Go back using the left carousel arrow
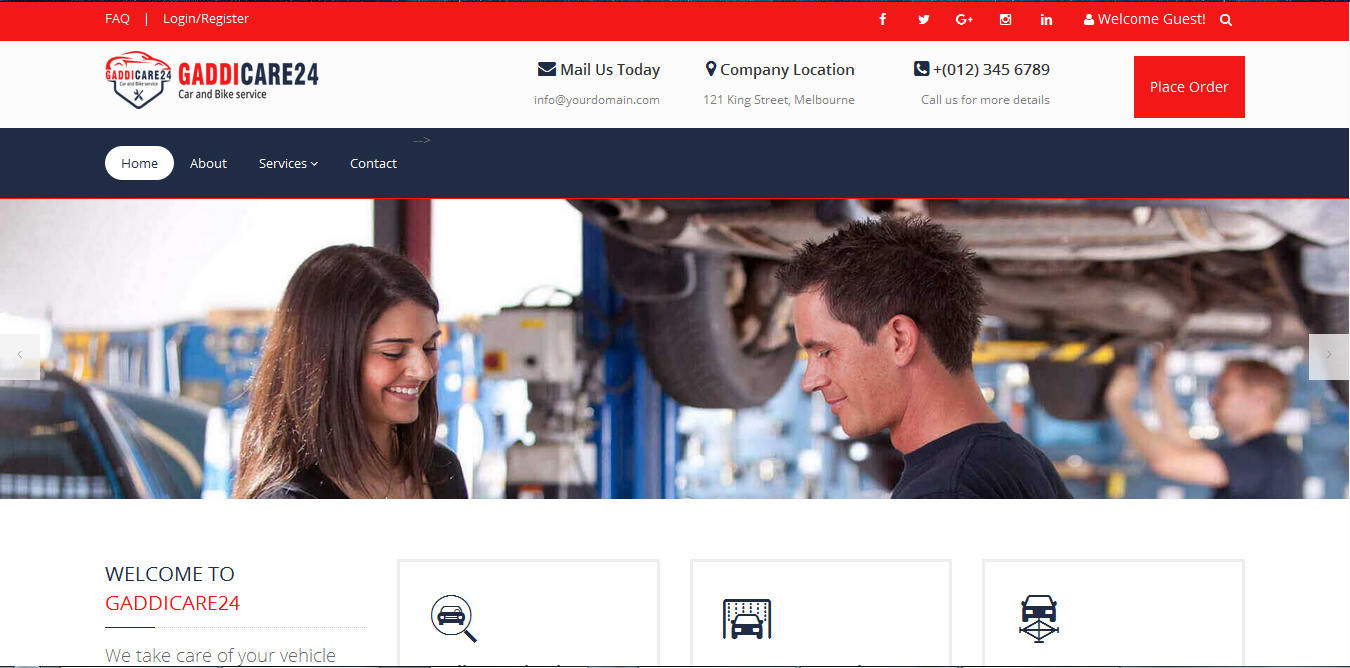1350x668 pixels. pyautogui.click(x=19, y=356)
